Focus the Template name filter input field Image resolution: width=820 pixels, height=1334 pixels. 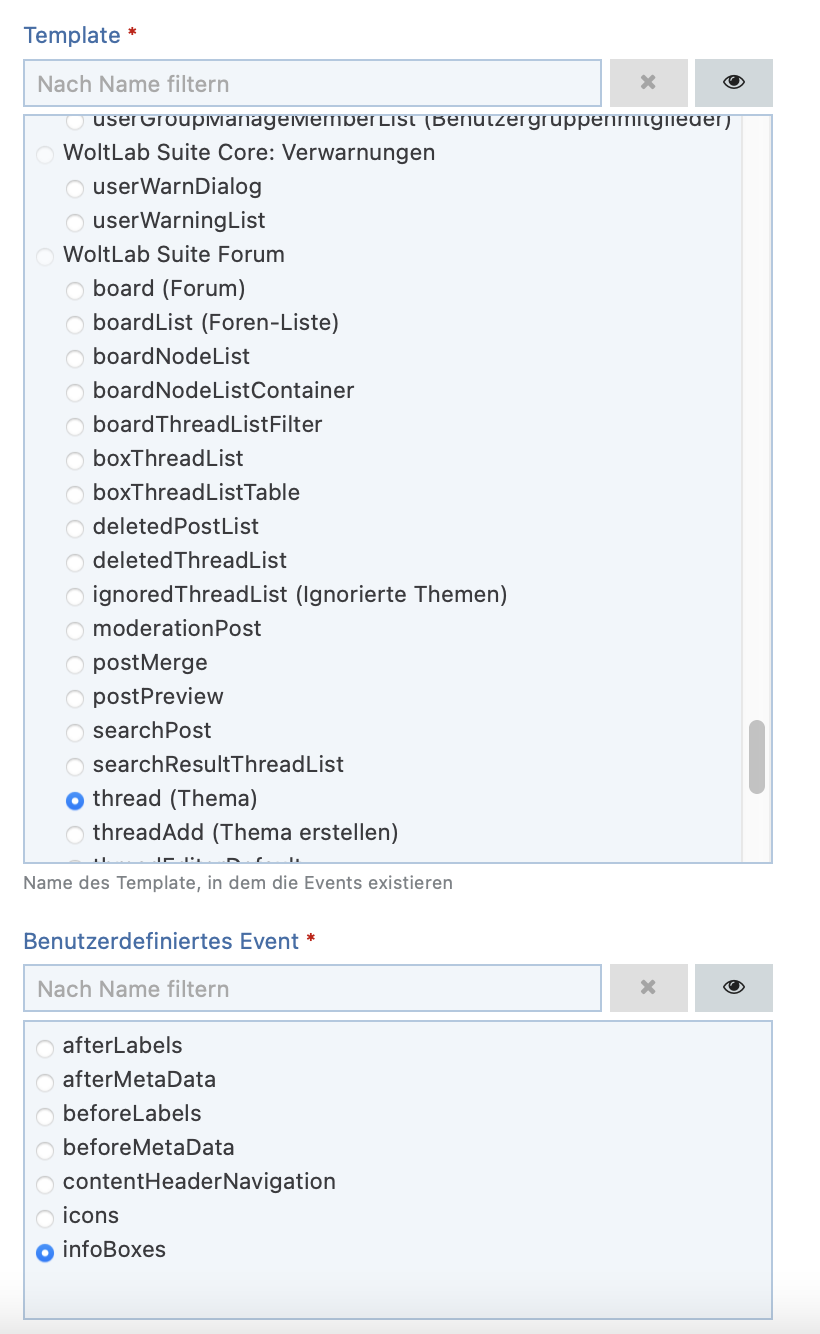pos(313,83)
